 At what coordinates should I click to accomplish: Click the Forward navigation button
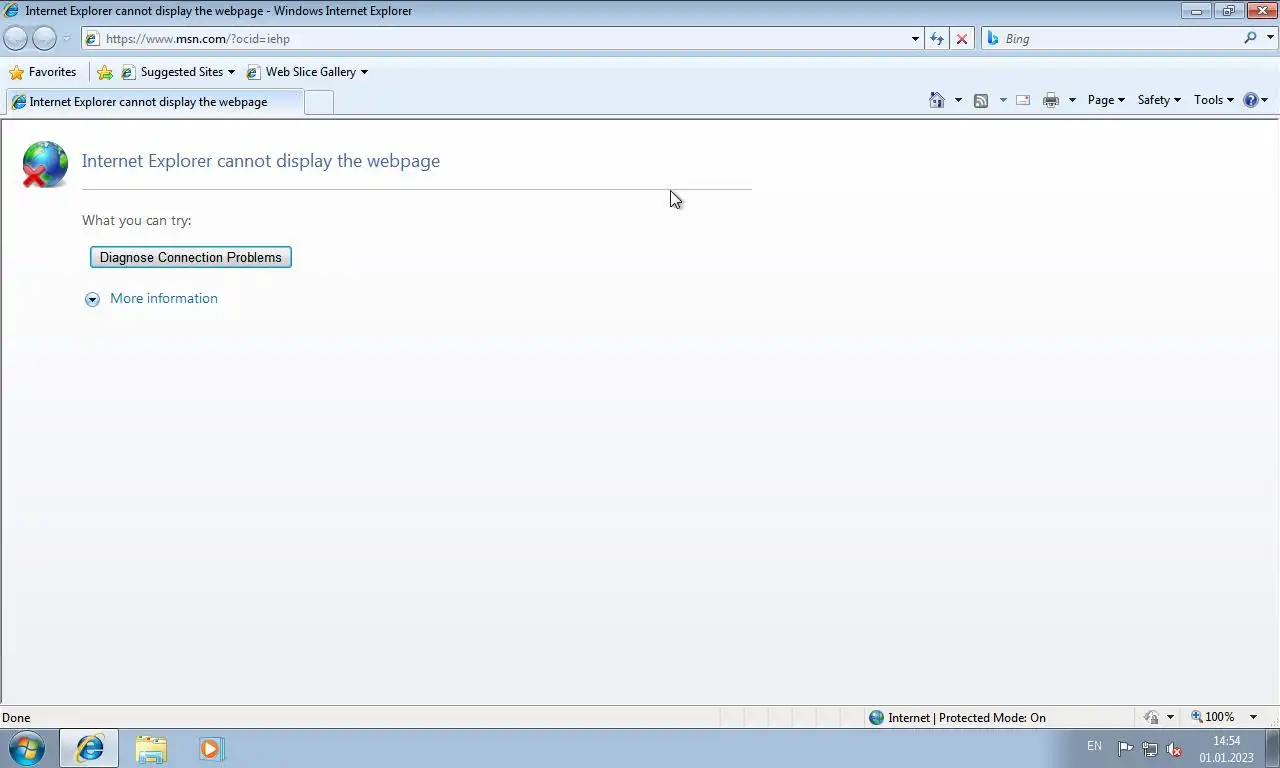pyautogui.click(x=44, y=39)
